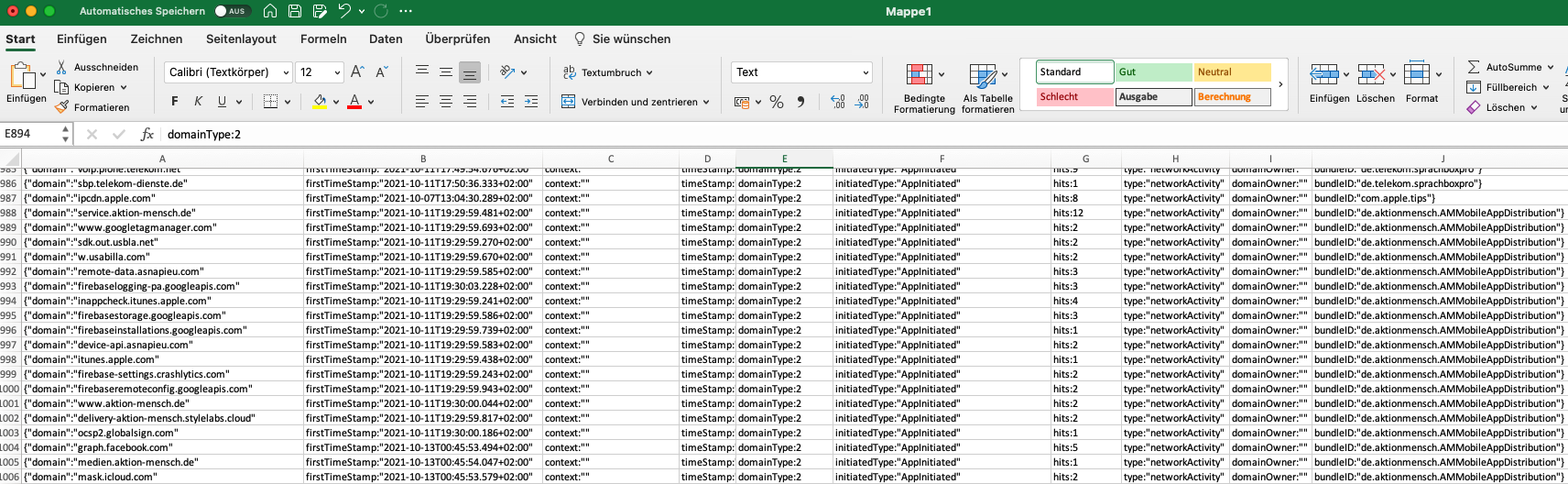Viewport: 1568px width, 484px height.
Task: Toggle bottom vertical alignment icon
Action: 470,71
